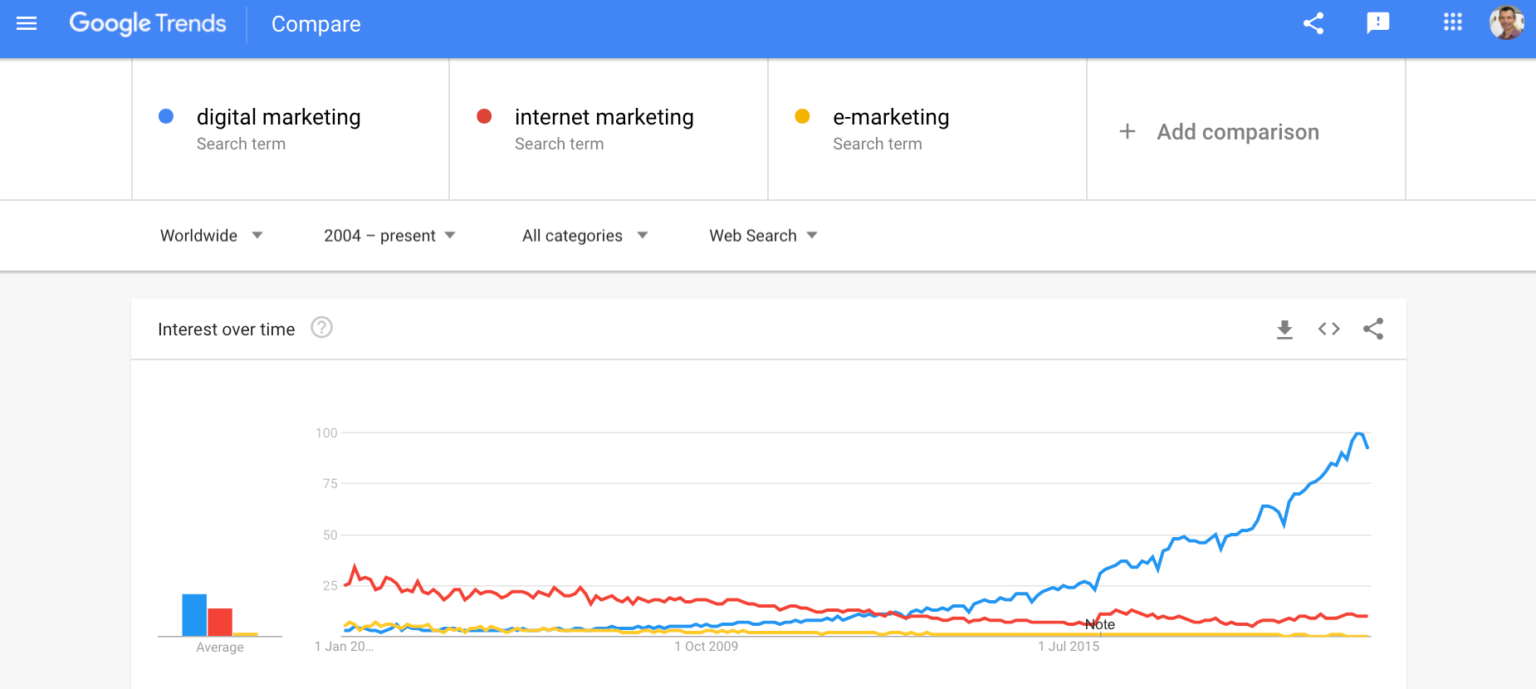This screenshot has height=689, width=1536.
Task: Click the yellow e-marketing color dot
Action: (x=802, y=116)
